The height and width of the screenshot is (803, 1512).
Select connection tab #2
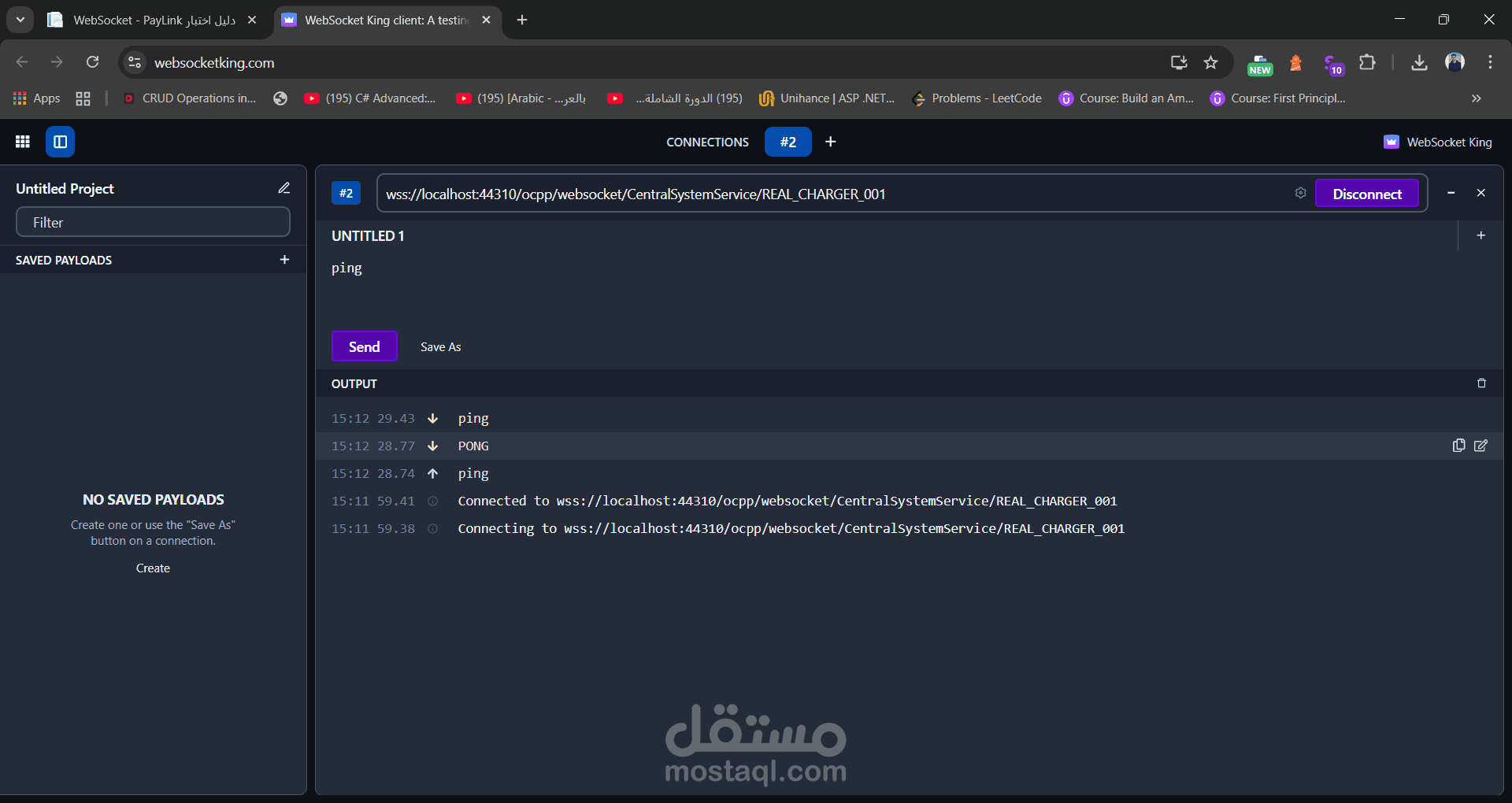[x=787, y=142]
